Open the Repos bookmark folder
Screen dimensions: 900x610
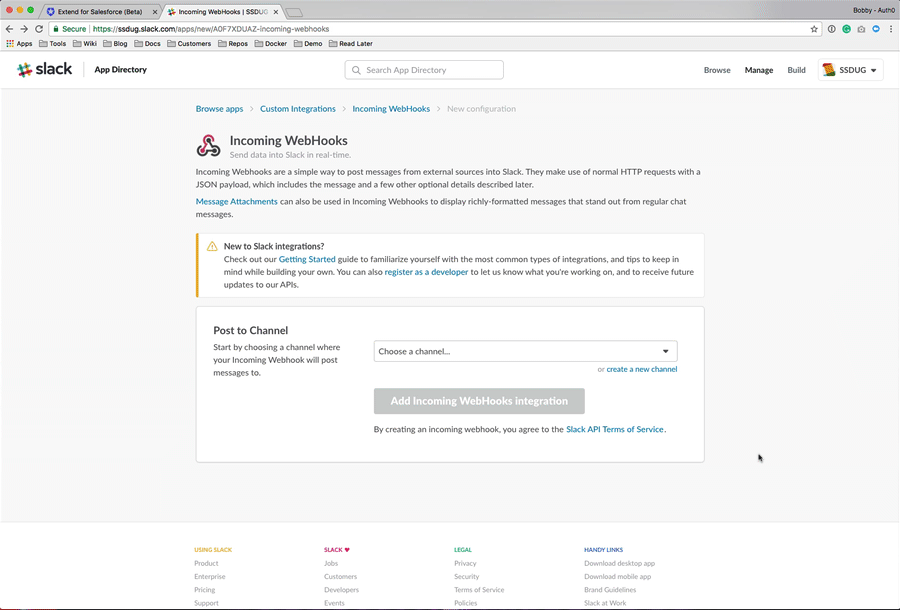(x=232, y=44)
